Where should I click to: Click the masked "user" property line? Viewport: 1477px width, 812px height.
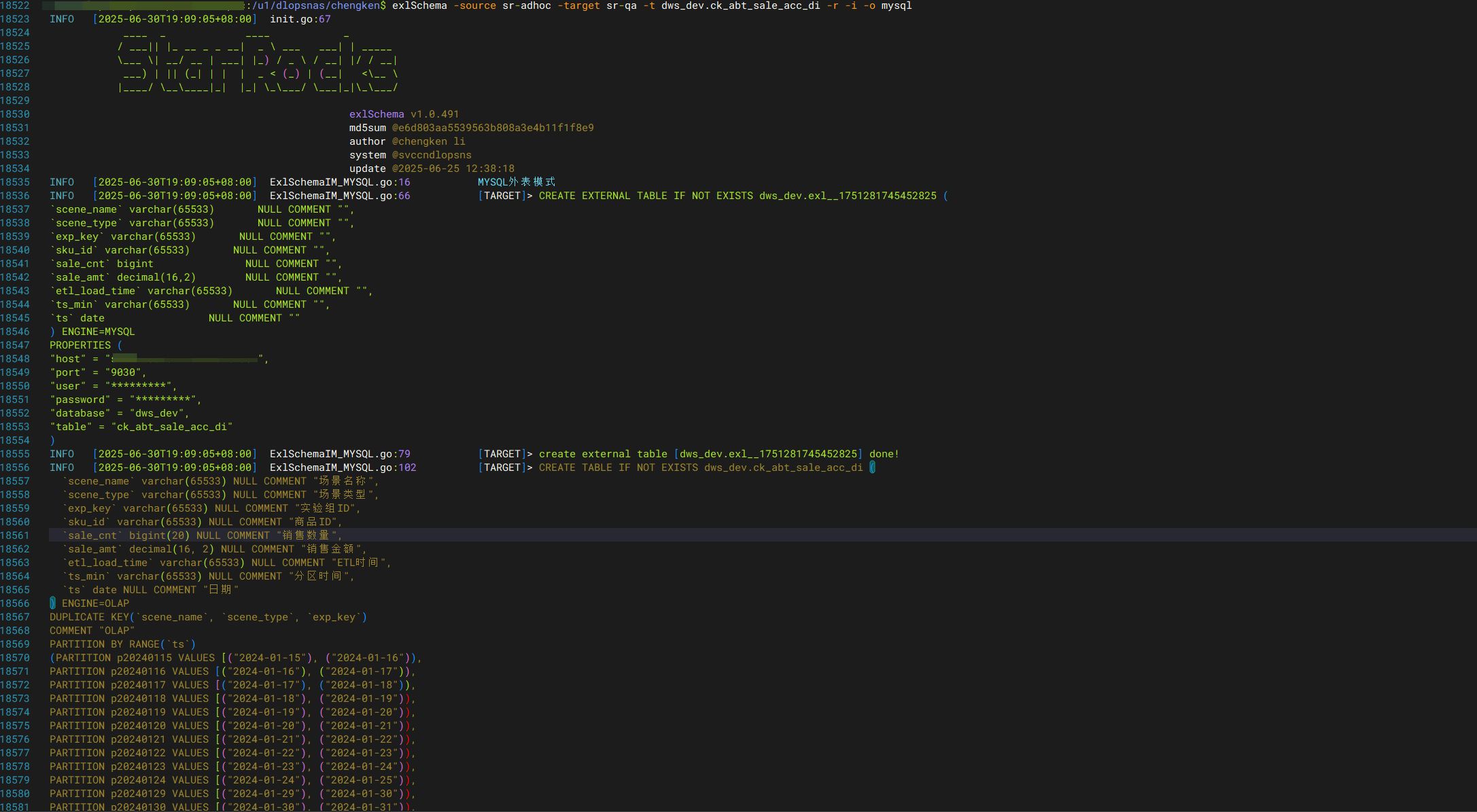(x=114, y=386)
